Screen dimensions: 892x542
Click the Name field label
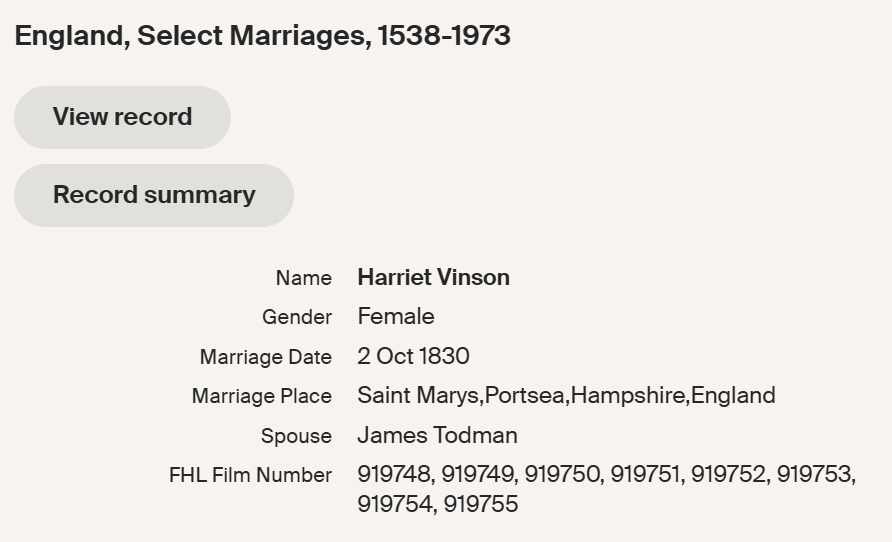(303, 279)
